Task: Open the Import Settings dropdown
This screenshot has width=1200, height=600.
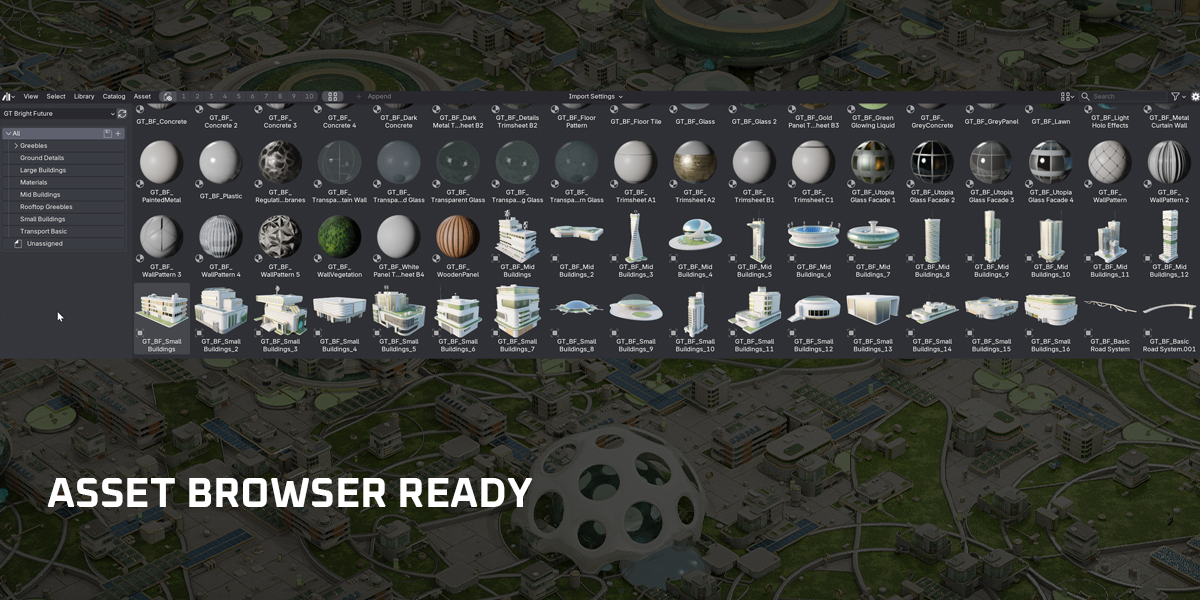Action: coord(595,96)
